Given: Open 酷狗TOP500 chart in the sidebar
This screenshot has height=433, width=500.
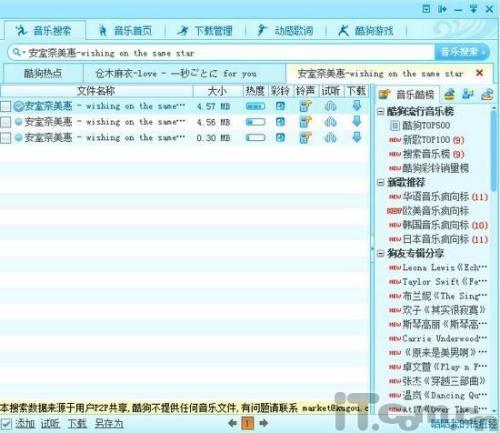Looking at the screenshot, I should coord(426,126).
